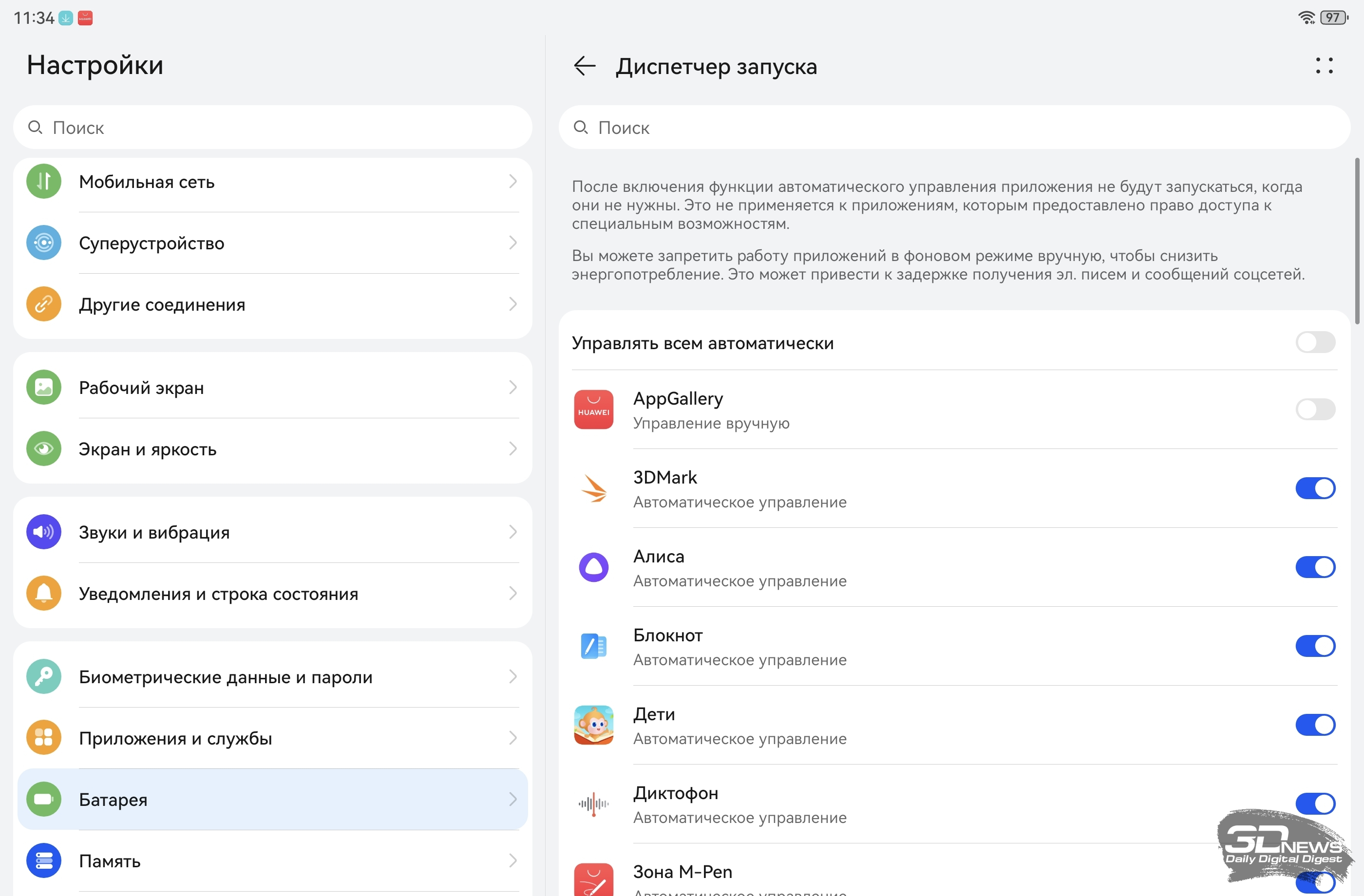Open Звуки и вибрация via chevron
Screen dimensions: 1364x896
[512, 532]
